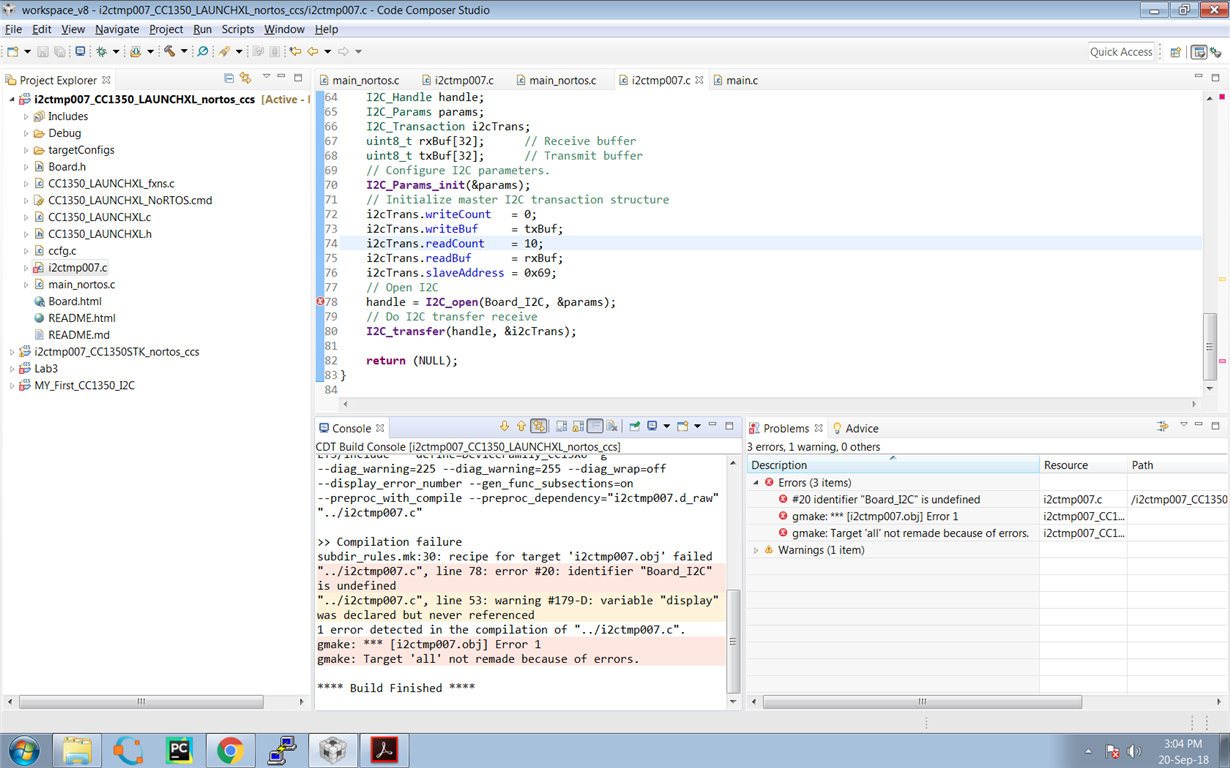Switch to the main.c editor tab
Screen dimensions: 1230x768
734,80
